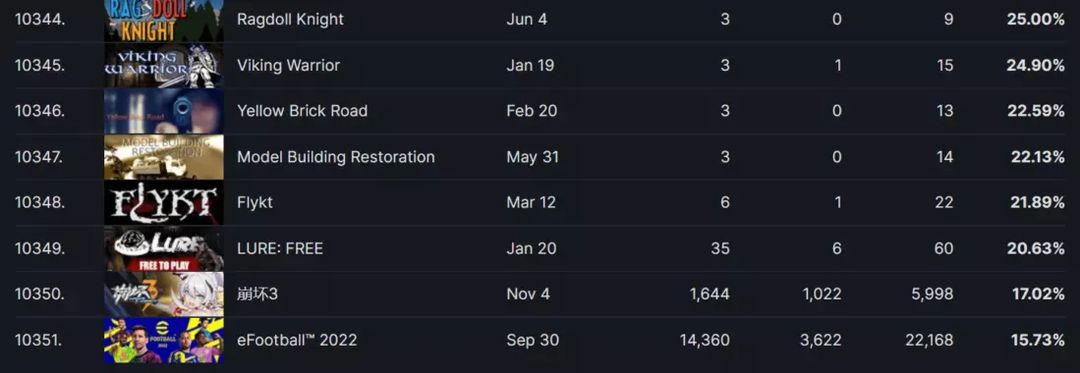Open the Model Building Restoration link
The height and width of the screenshot is (373, 1080).
[x=335, y=157]
